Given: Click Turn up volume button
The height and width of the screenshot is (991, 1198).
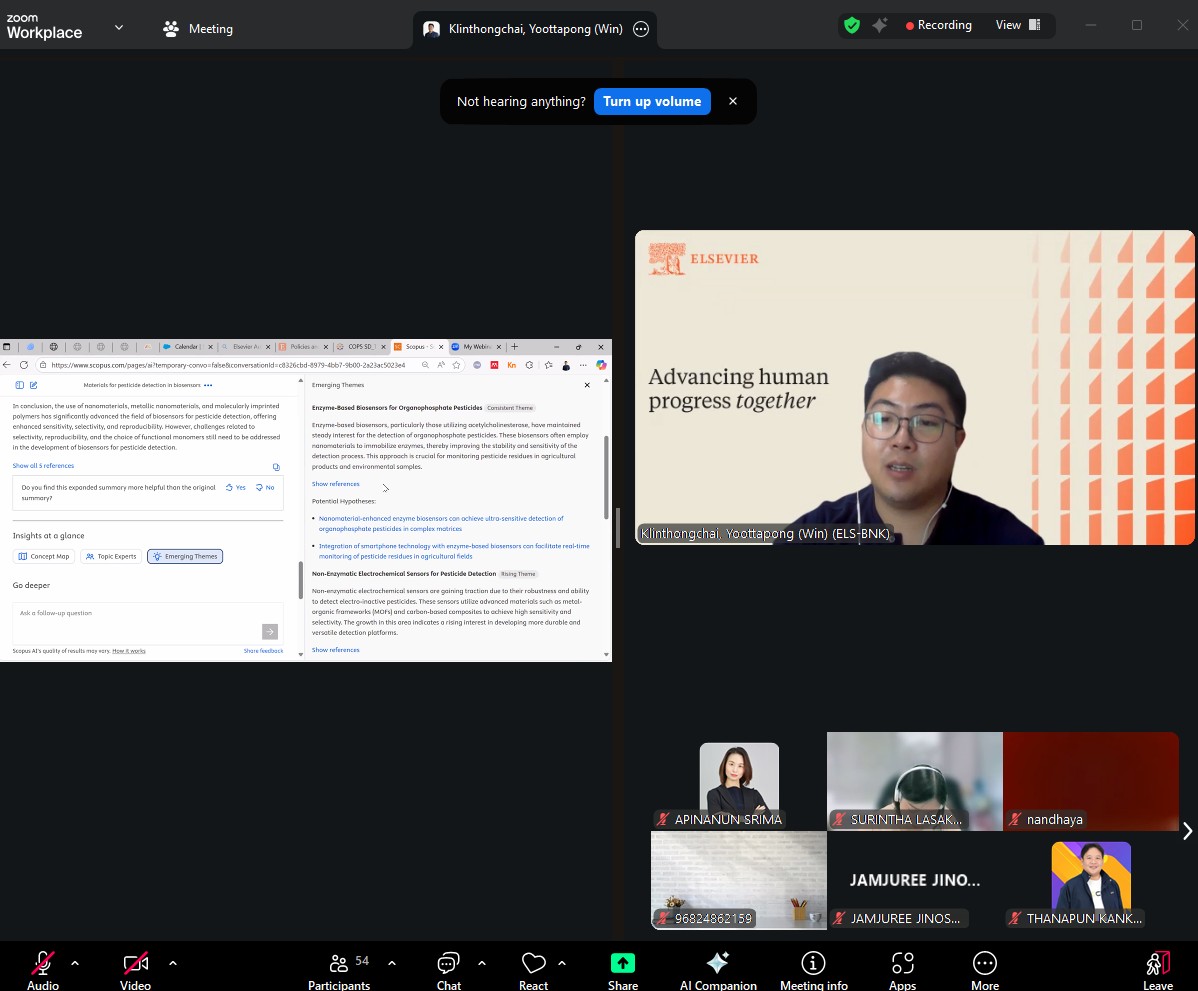Looking at the screenshot, I should tap(652, 101).
